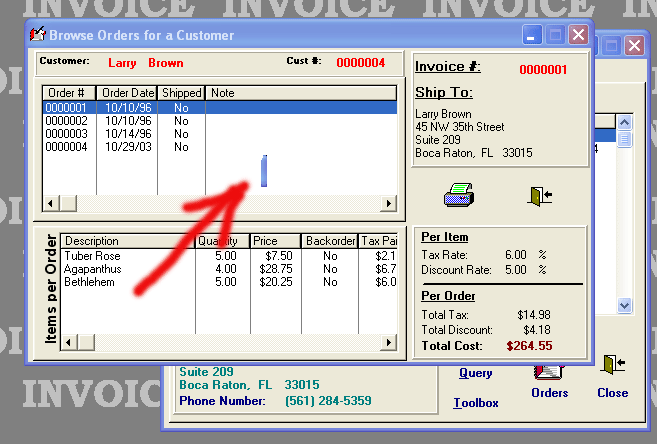Click the Order Date column header
This screenshot has height=444, width=657.
(127, 93)
